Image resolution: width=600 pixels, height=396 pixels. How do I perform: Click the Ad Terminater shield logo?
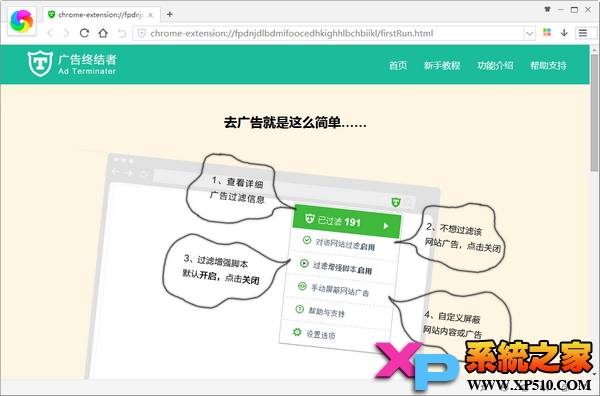[40, 64]
